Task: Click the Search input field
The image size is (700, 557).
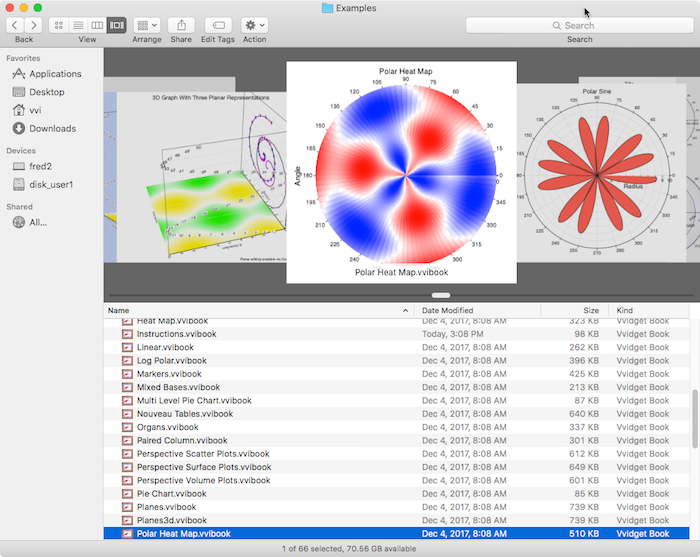Action: click(579, 25)
